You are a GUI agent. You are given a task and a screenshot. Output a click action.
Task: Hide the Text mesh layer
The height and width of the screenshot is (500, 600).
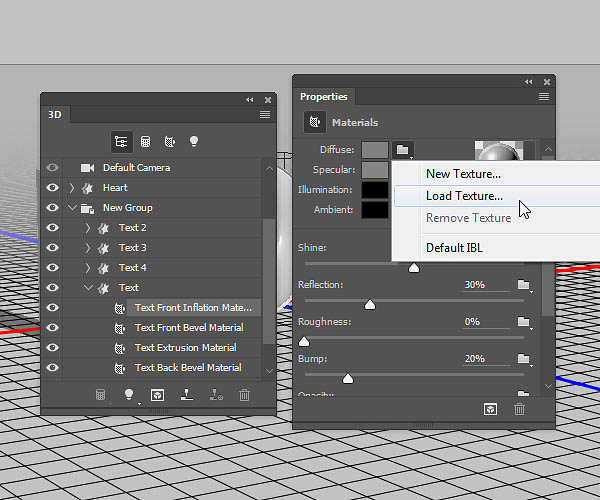[52, 287]
